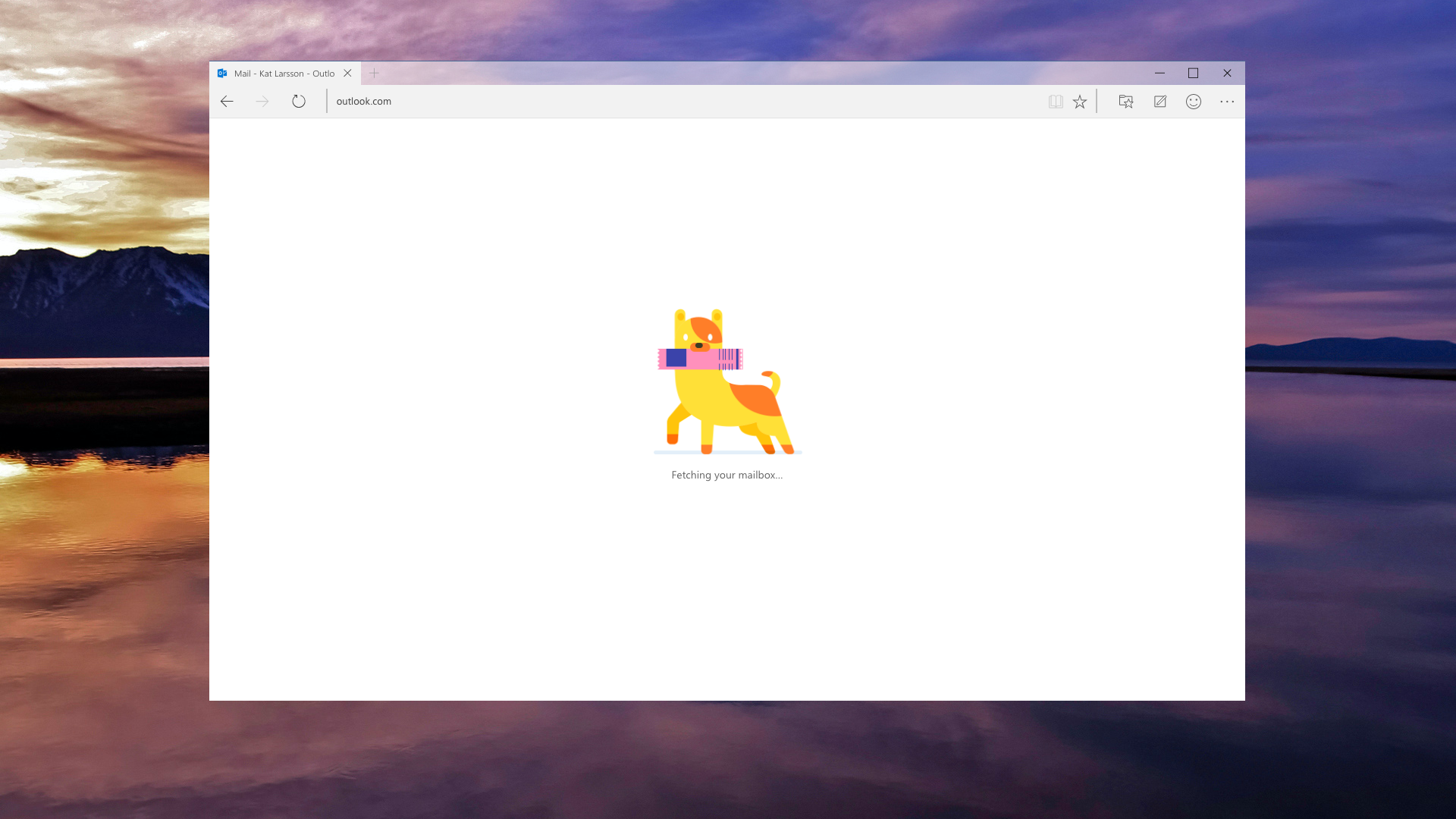Minimize the browser window
Viewport: 1456px width, 819px height.
(1159, 74)
